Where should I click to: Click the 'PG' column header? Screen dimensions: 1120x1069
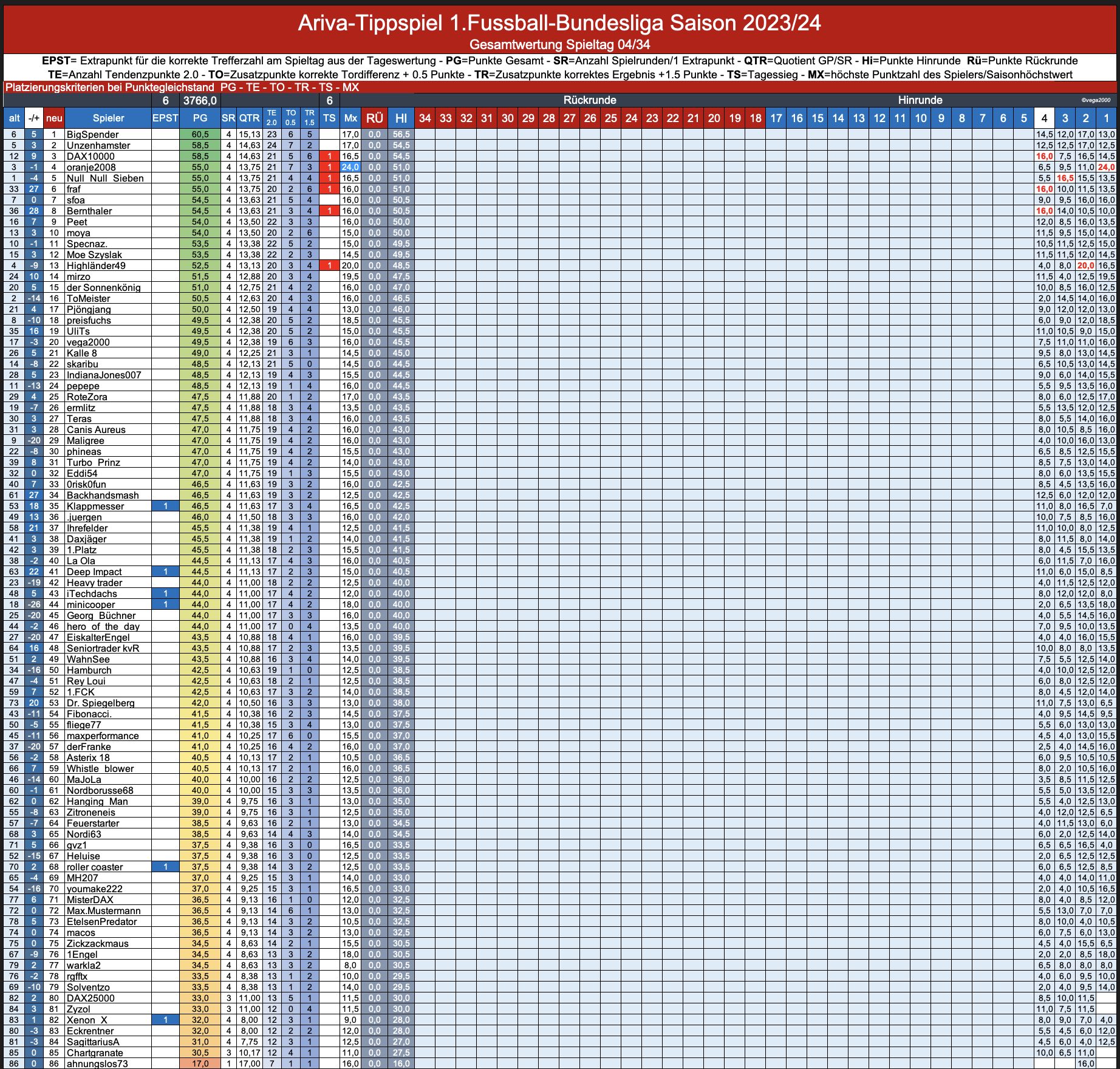coord(200,118)
